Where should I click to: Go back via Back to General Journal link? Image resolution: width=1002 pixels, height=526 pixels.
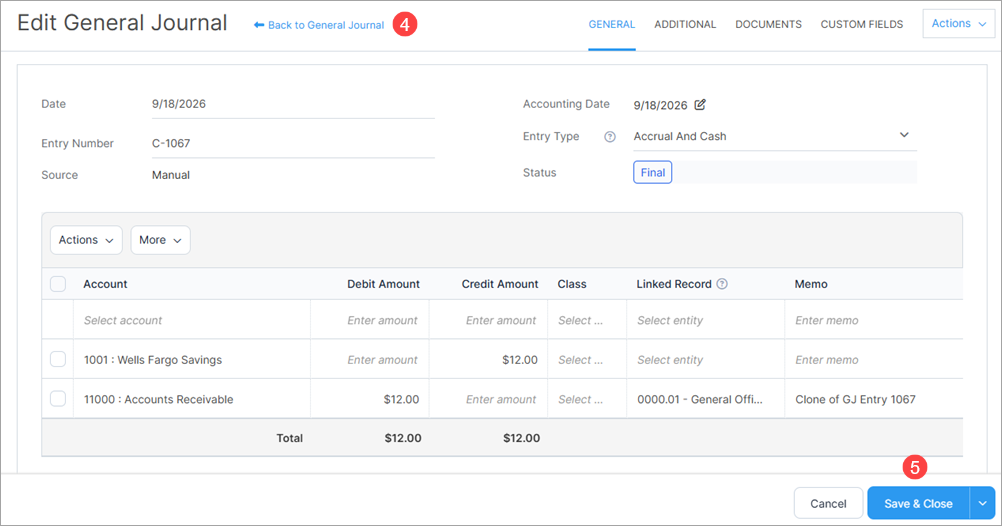tap(319, 25)
